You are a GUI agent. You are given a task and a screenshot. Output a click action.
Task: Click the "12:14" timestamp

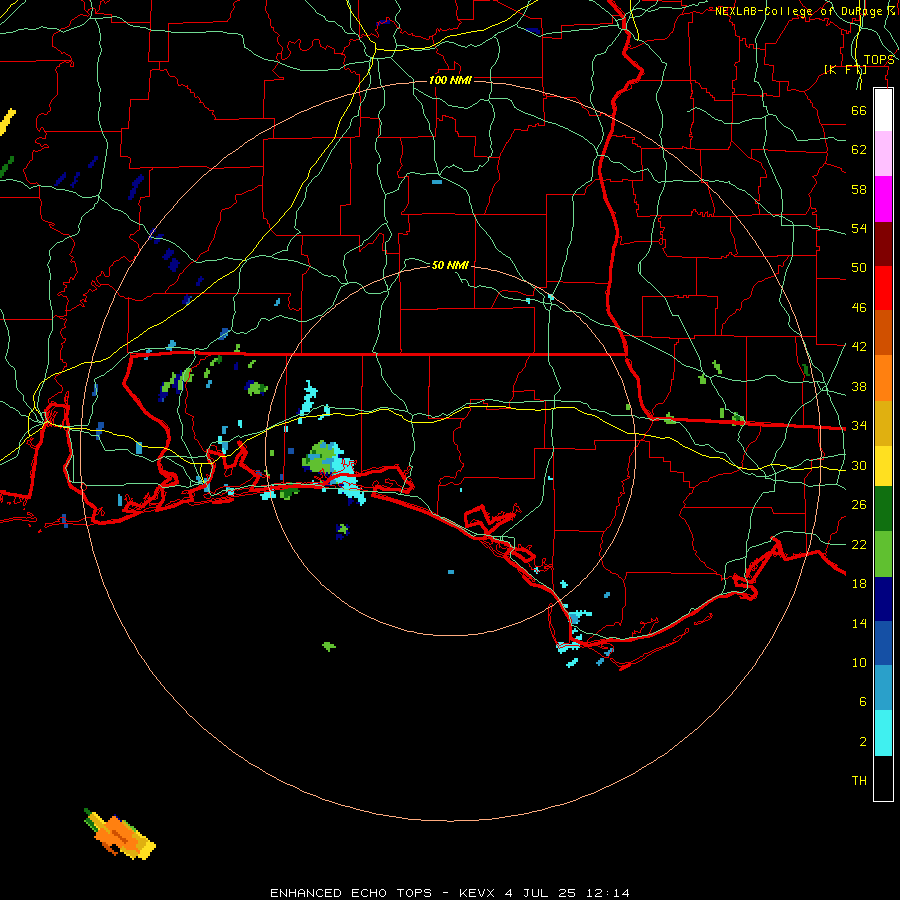point(608,893)
